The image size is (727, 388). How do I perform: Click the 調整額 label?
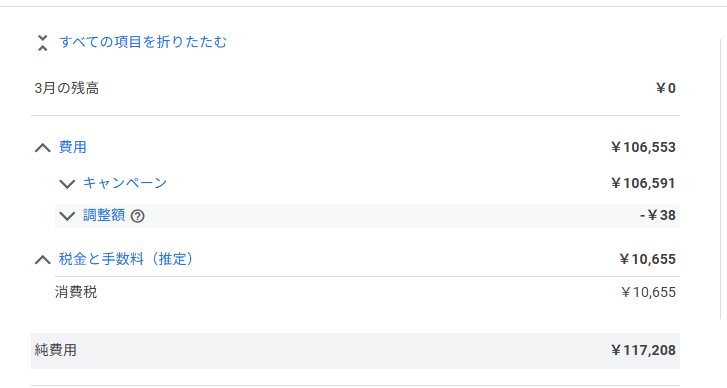pyautogui.click(x=104, y=215)
